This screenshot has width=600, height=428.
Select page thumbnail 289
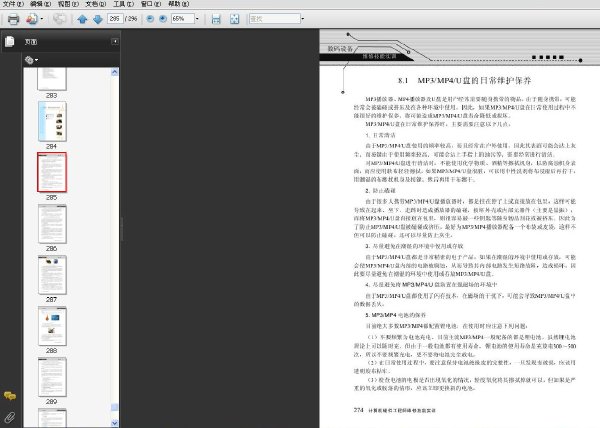click(x=52, y=377)
